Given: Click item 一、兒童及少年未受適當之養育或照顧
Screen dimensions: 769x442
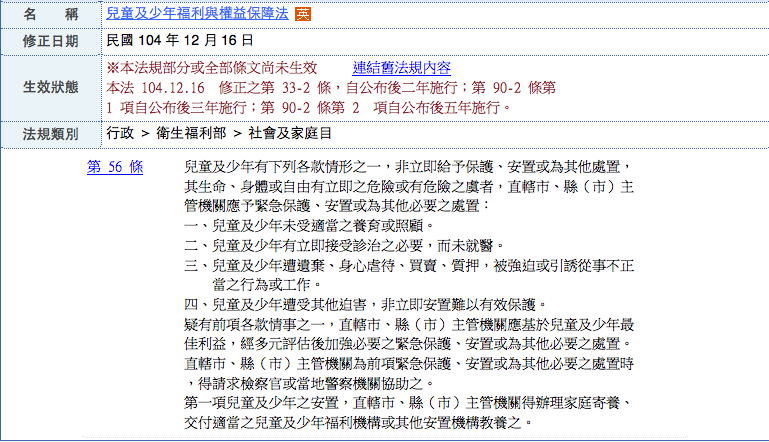Looking at the screenshot, I should click(x=305, y=225).
